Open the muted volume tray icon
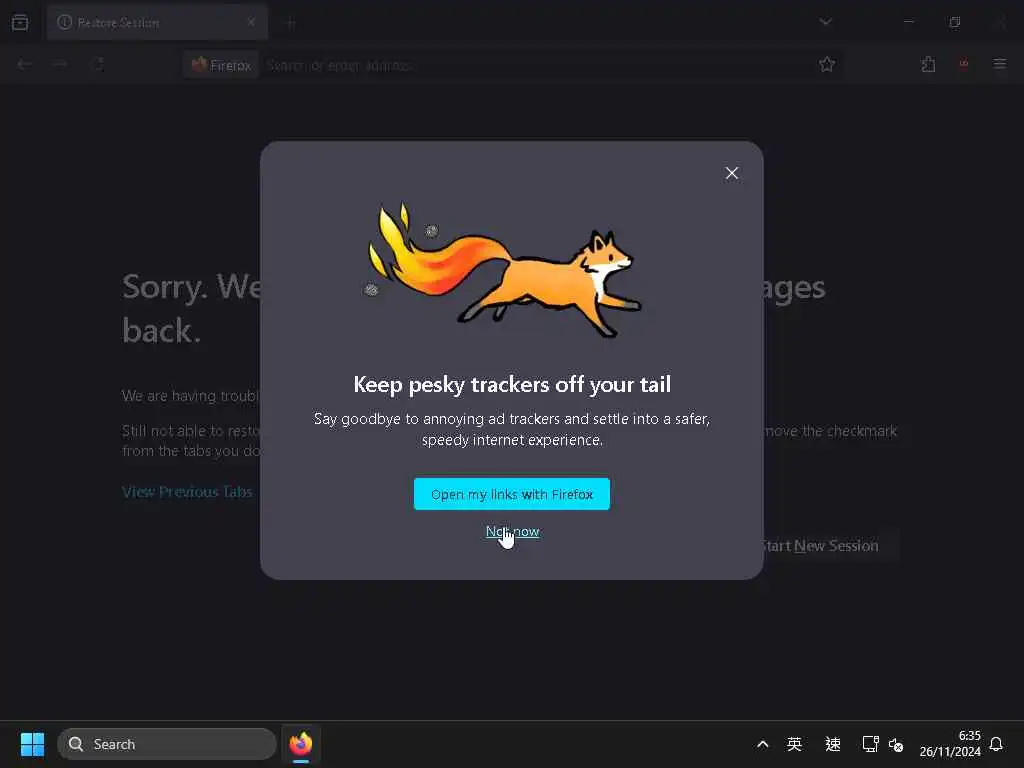Viewport: 1024px width, 768px height. [x=896, y=744]
